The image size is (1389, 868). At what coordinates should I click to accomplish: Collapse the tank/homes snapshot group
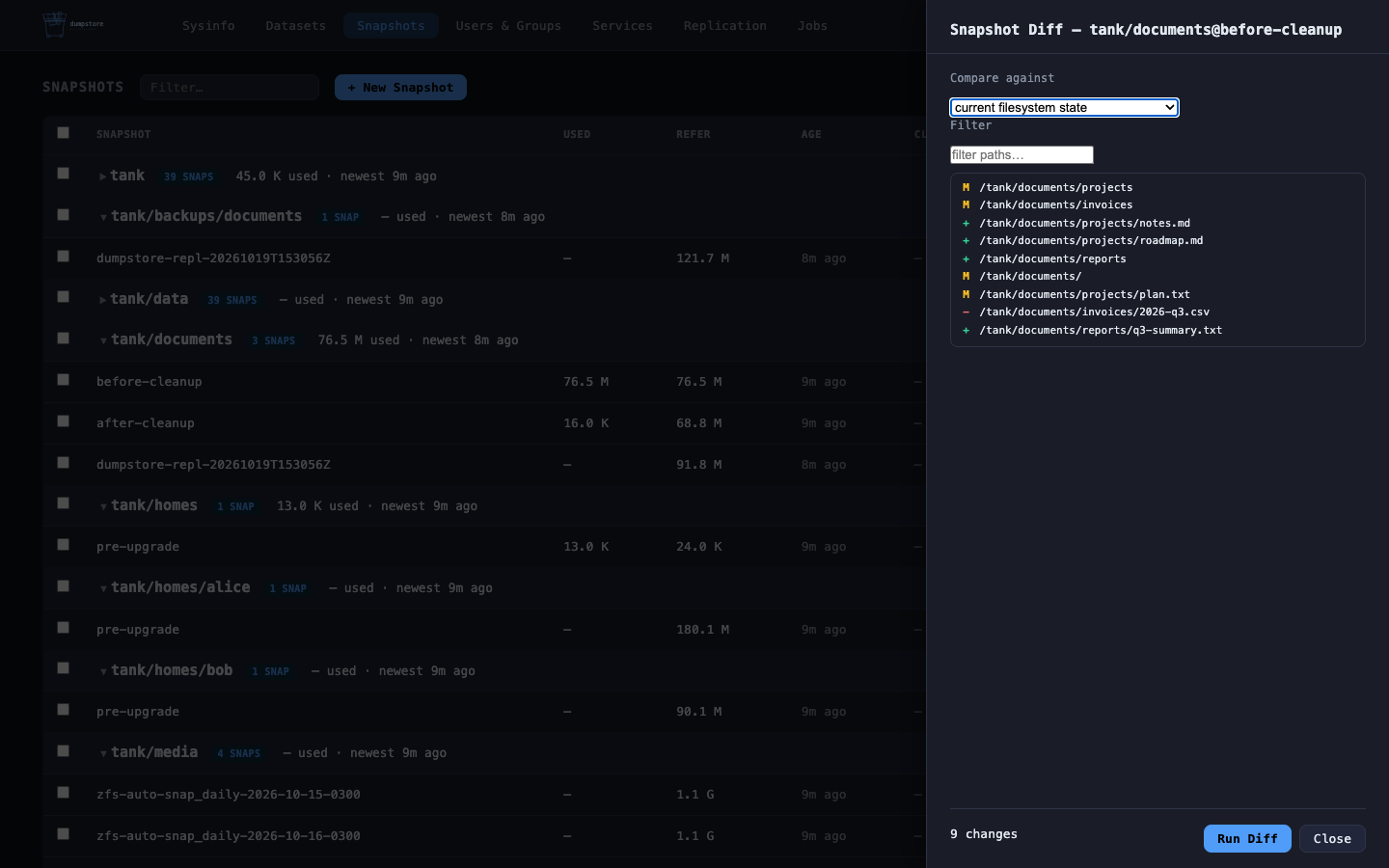[x=103, y=506]
